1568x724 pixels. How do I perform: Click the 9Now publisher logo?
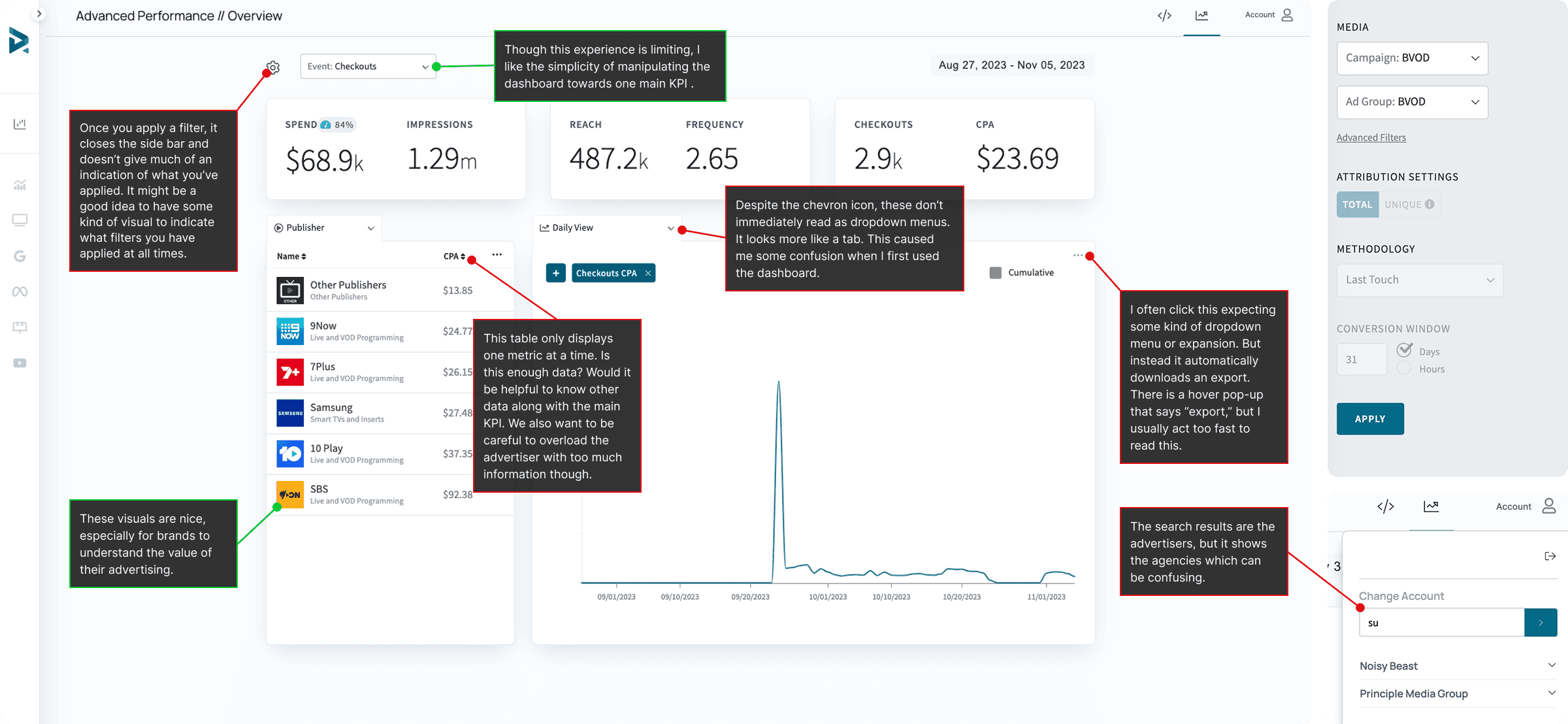290,331
